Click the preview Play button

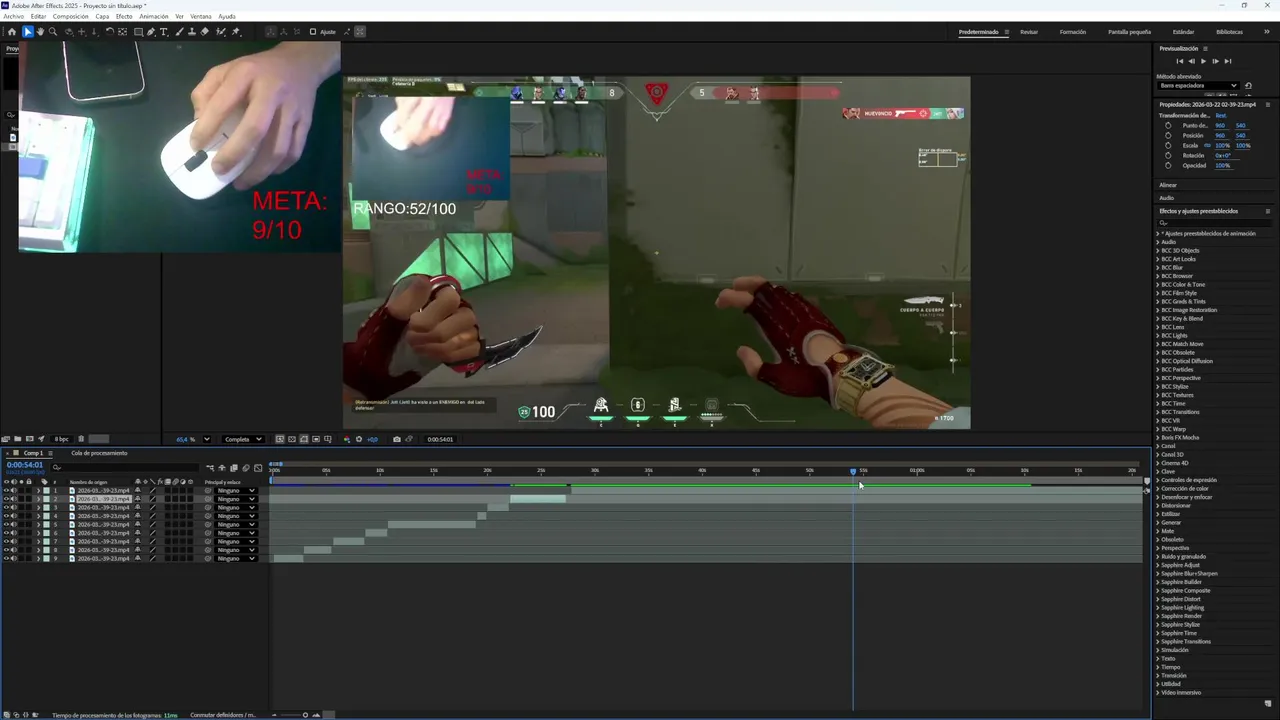coord(1203,61)
